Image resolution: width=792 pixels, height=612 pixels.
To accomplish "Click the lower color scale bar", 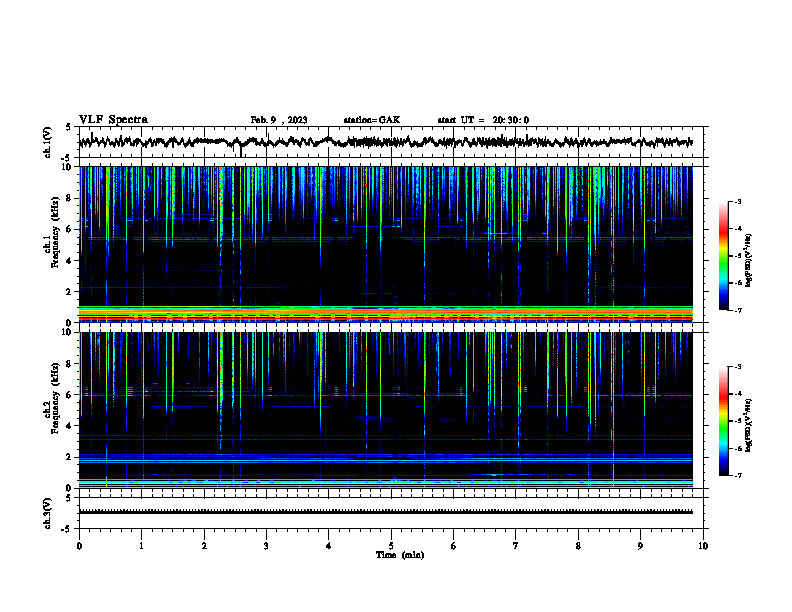I will click(x=723, y=421).
